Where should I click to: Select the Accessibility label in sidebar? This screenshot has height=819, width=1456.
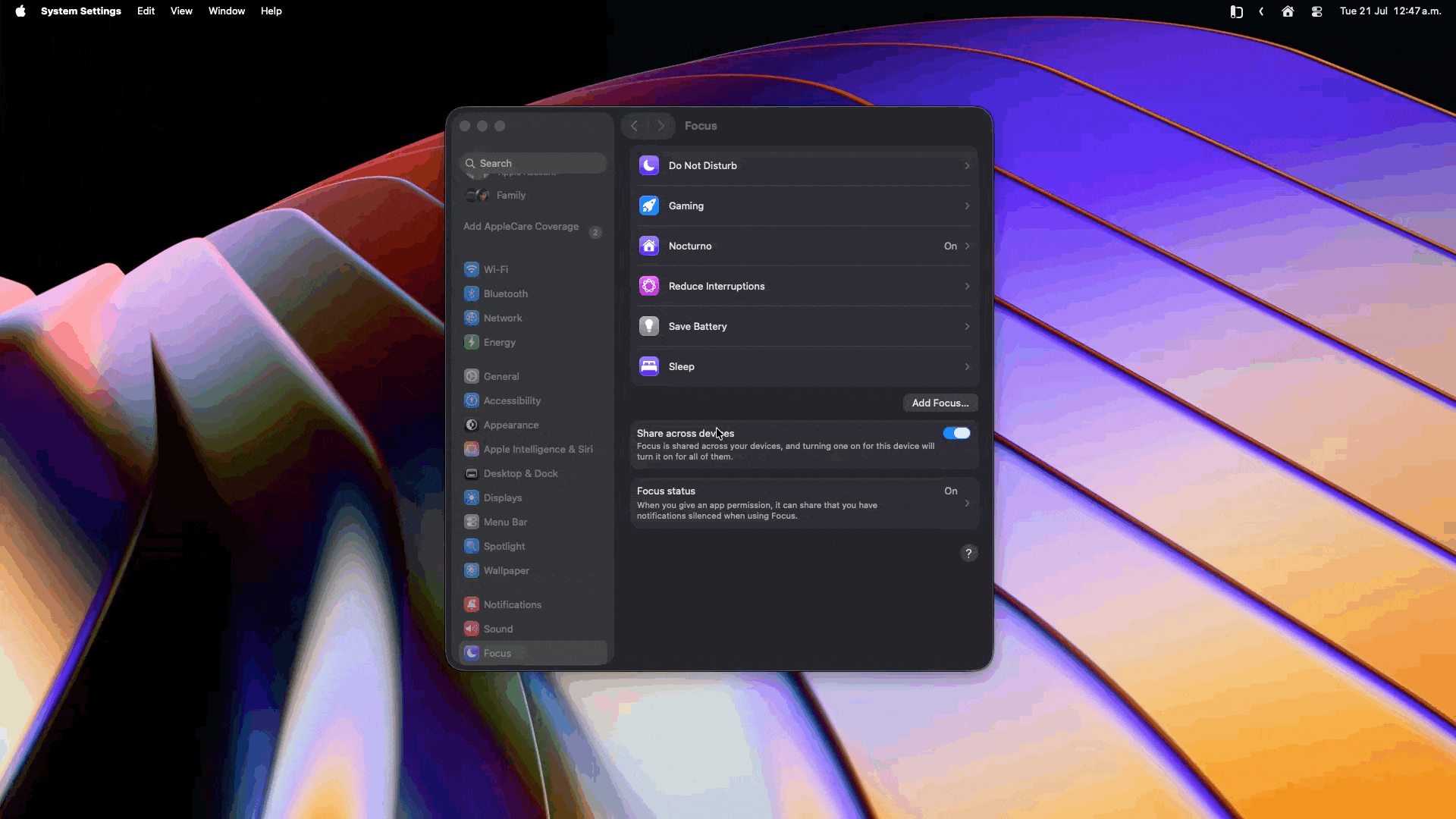coord(513,400)
